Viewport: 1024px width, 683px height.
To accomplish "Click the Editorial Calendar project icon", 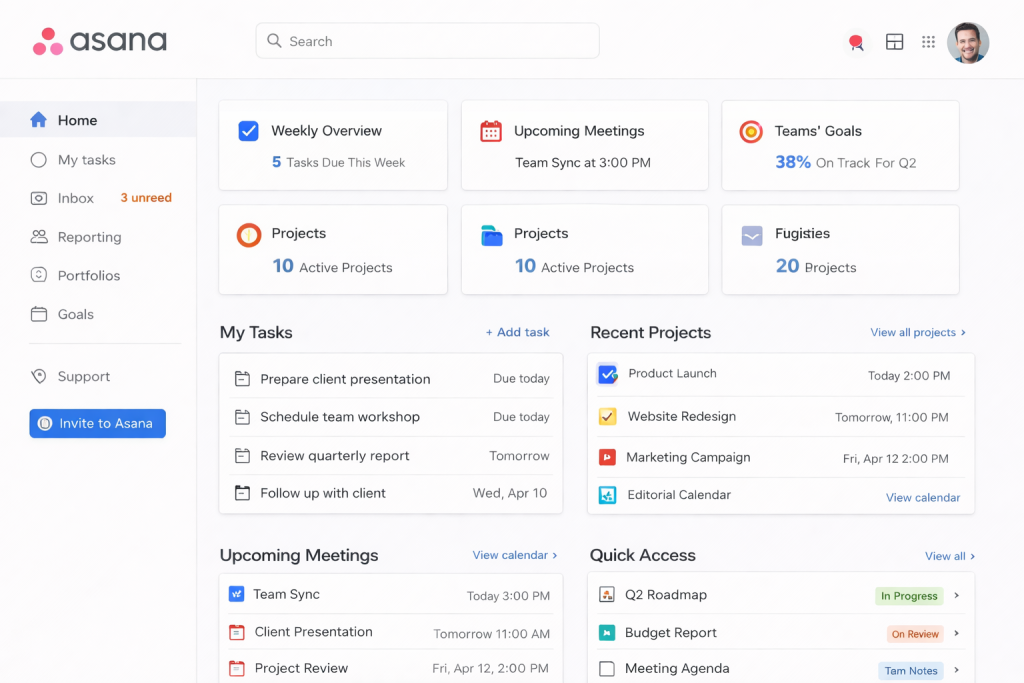I will tap(607, 495).
